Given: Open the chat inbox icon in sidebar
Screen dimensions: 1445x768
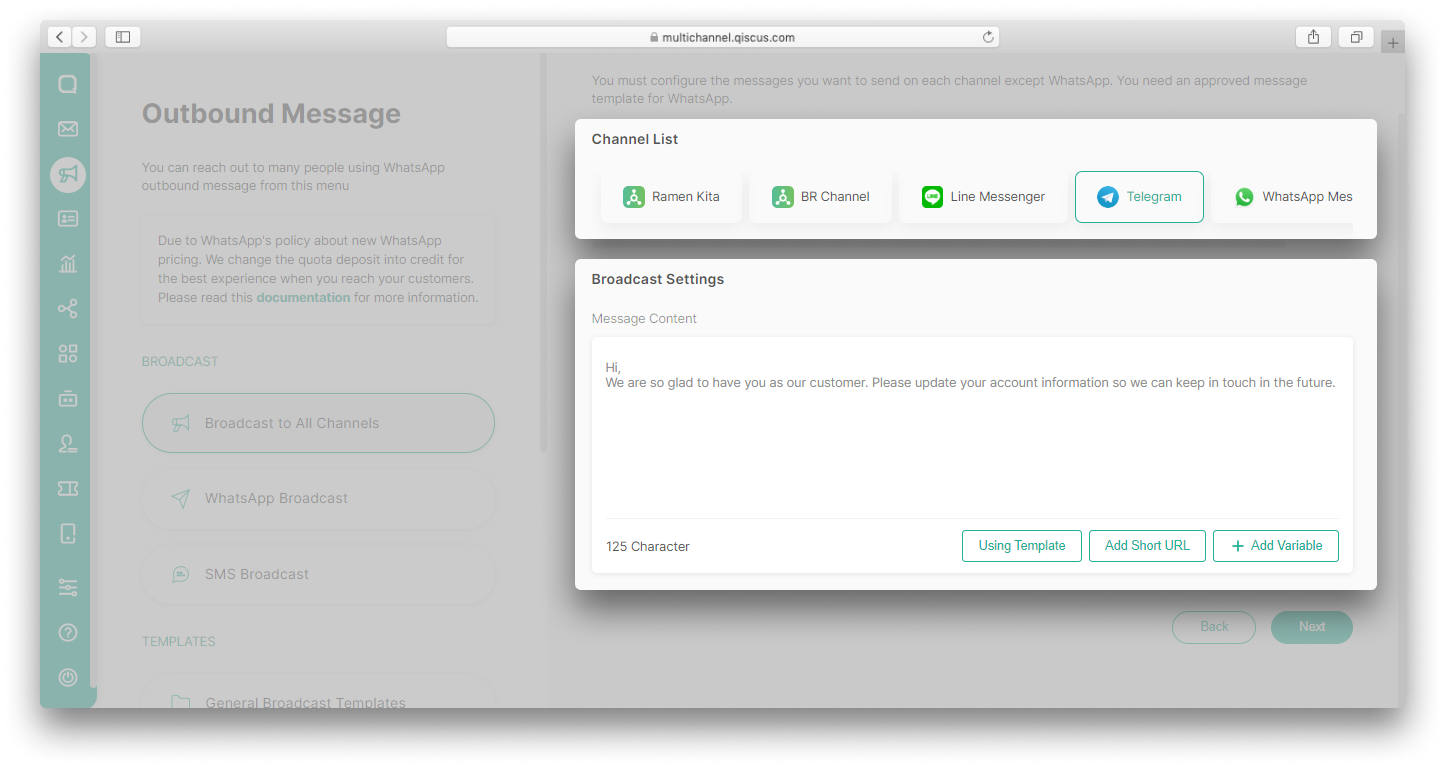Looking at the screenshot, I should (x=68, y=85).
